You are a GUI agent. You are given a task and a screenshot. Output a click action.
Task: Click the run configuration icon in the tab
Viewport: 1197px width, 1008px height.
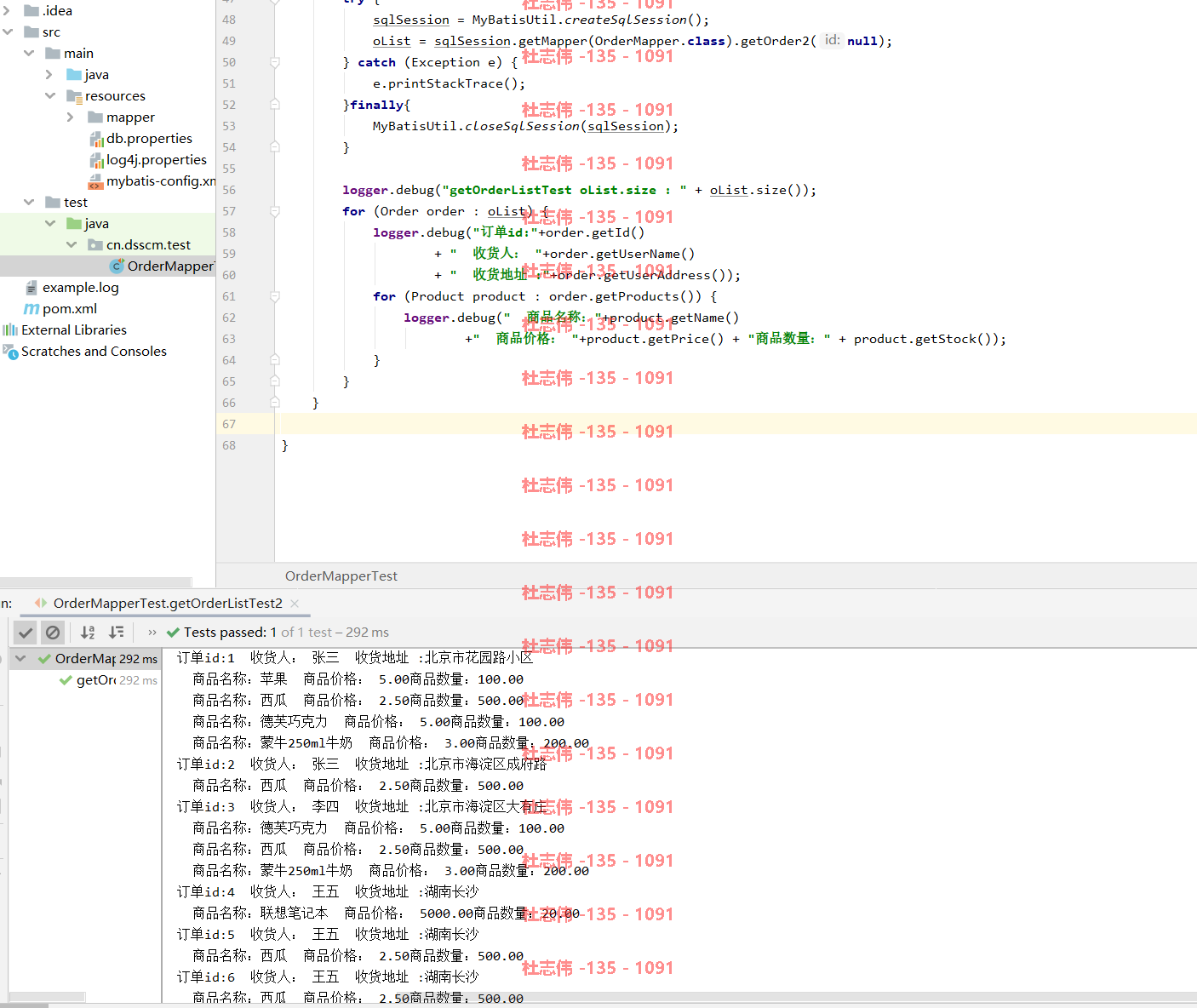(40, 603)
